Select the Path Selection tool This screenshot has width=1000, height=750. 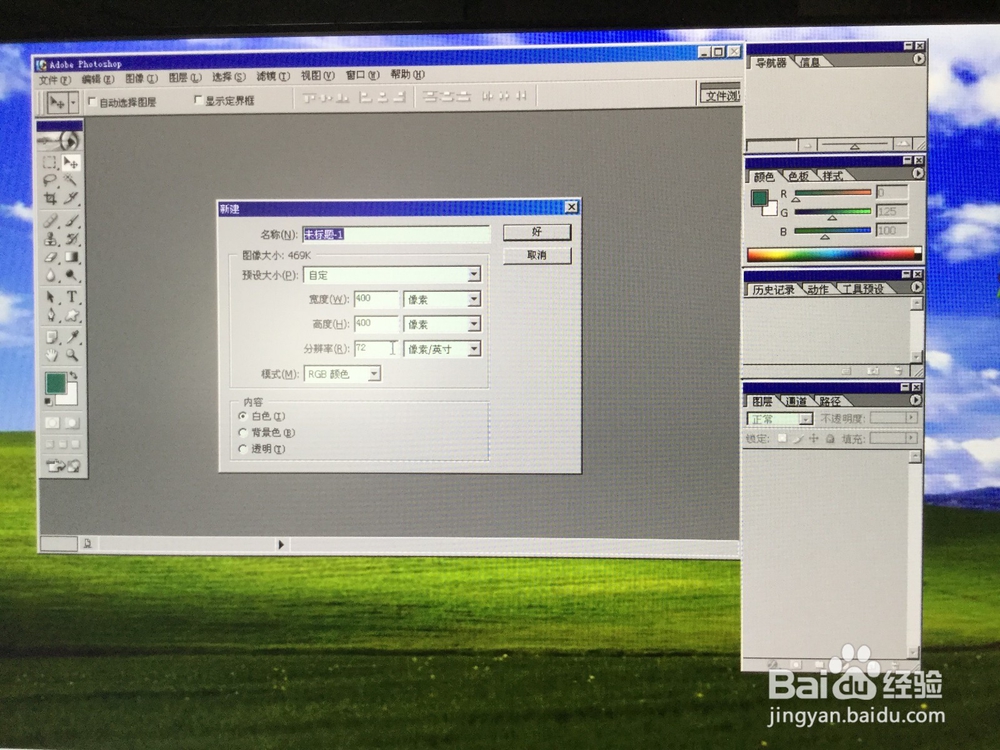click(x=50, y=297)
